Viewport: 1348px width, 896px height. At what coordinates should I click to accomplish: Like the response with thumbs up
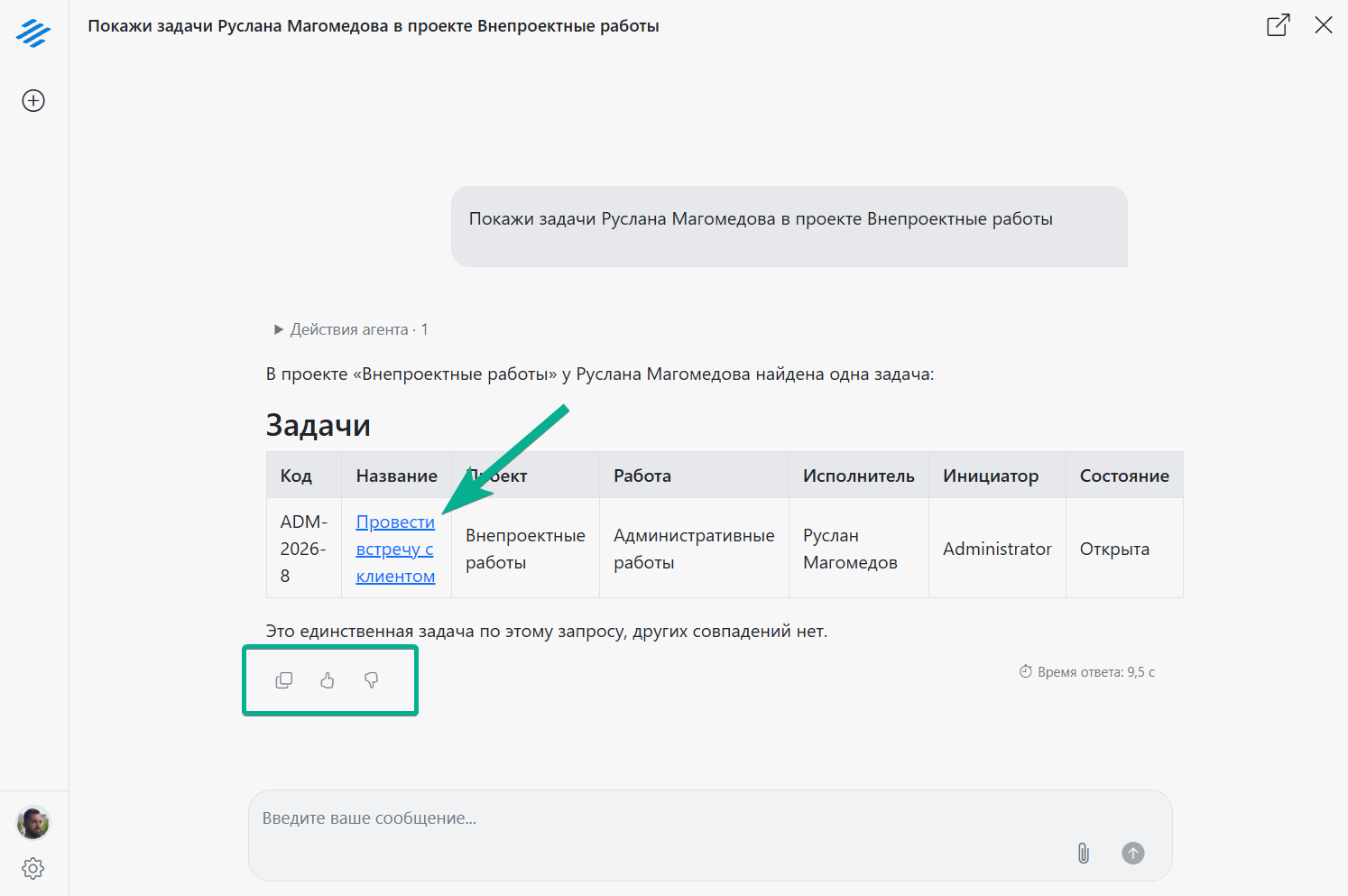[x=328, y=680]
